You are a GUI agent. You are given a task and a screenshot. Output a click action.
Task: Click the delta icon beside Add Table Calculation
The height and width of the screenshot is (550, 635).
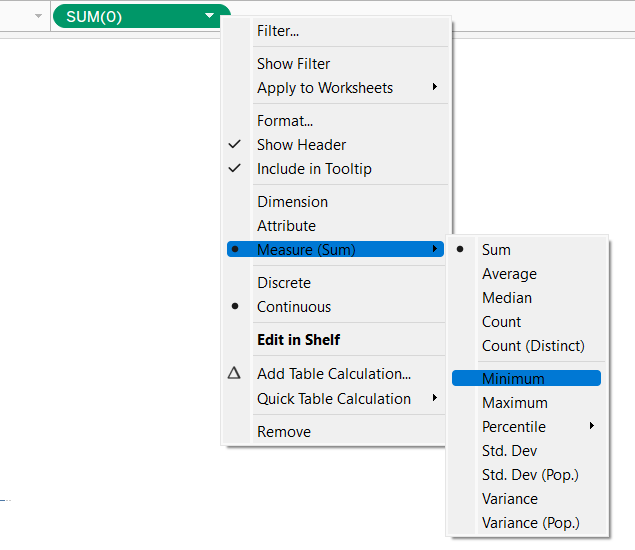click(x=234, y=374)
